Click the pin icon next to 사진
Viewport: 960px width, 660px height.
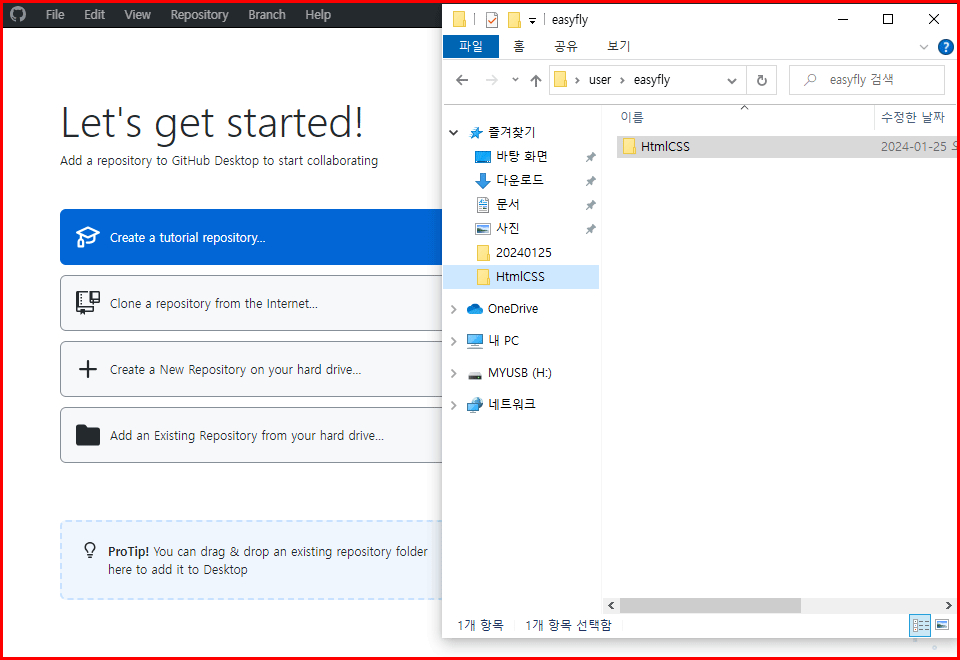coord(590,229)
